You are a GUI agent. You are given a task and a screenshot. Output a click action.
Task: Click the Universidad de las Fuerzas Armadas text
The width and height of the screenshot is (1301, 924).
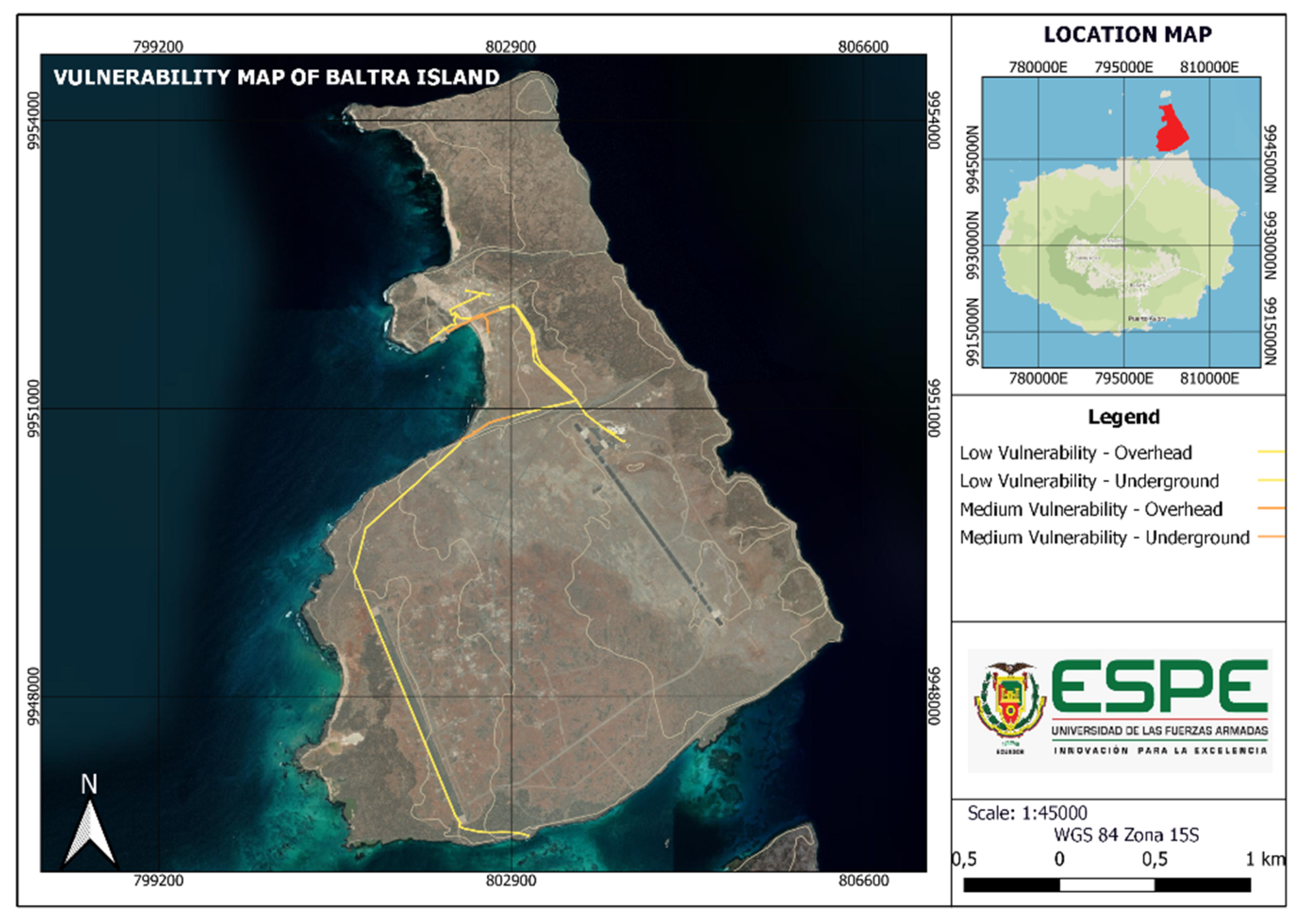[1159, 731]
